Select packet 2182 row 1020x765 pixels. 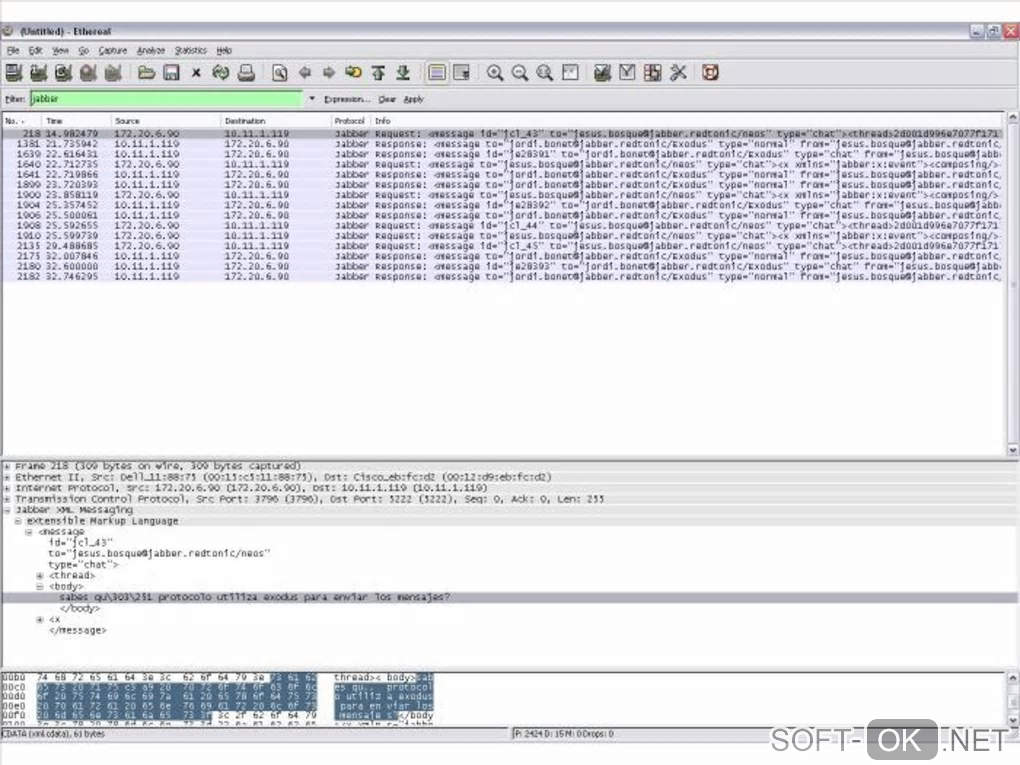coord(502,276)
